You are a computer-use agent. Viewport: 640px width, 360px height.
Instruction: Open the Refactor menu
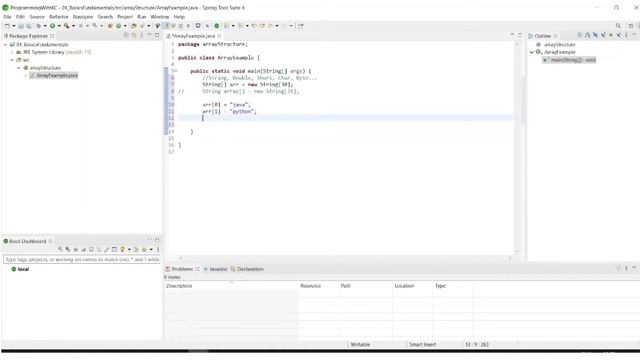[x=58, y=17]
